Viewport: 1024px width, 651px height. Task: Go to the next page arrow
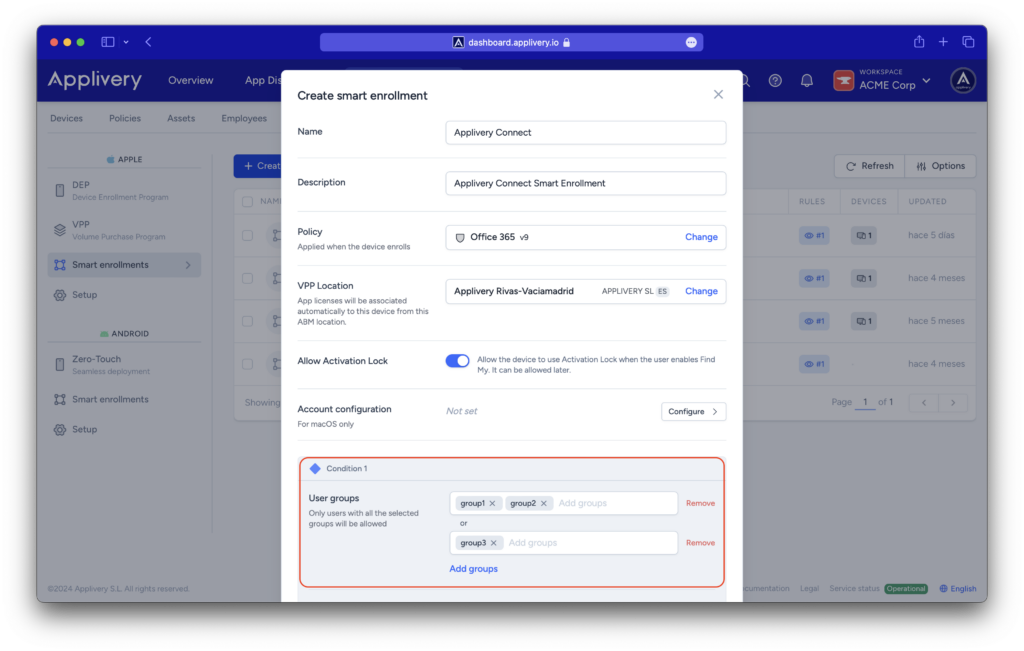[x=953, y=402]
